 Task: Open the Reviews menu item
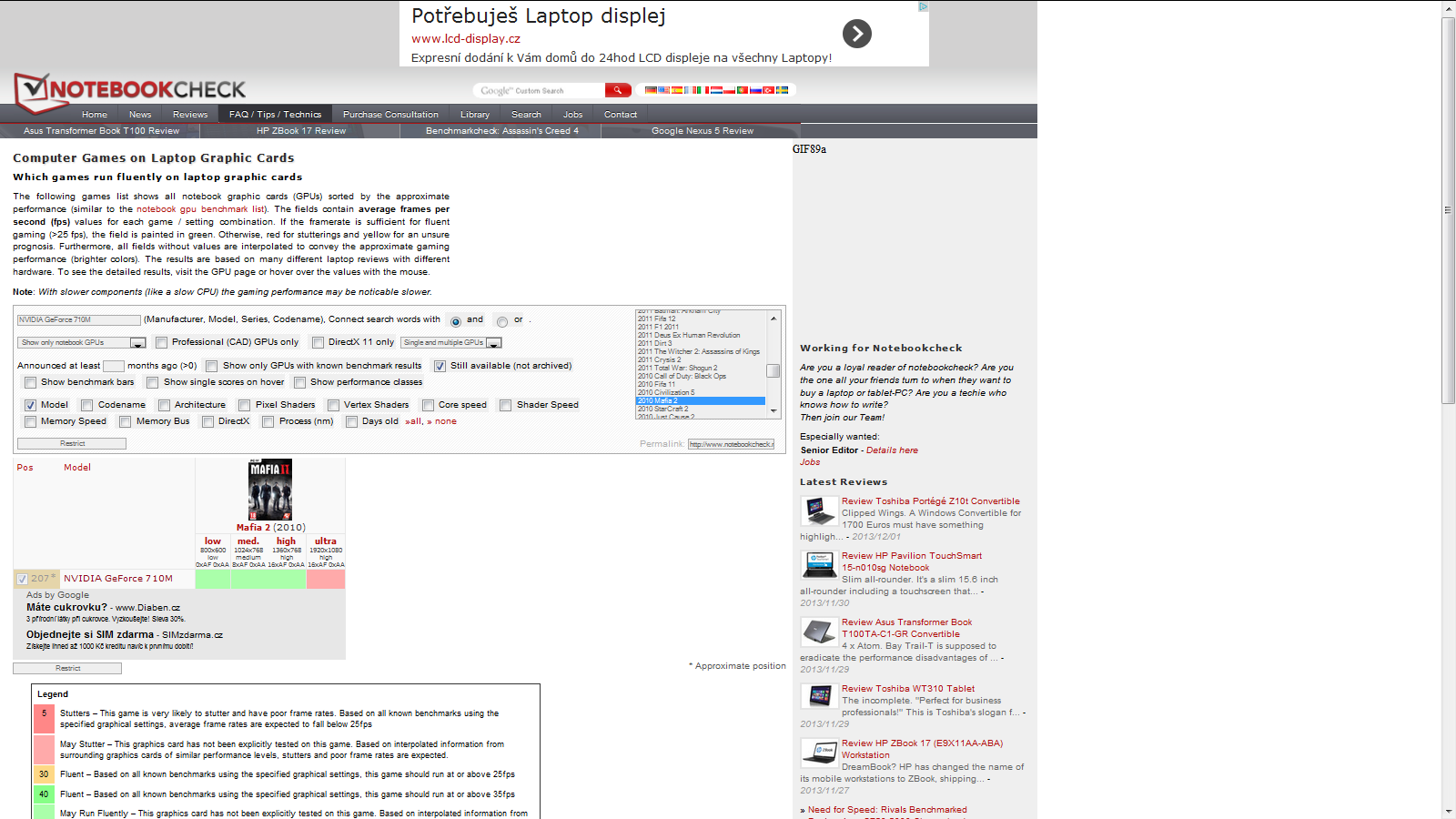point(190,115)
